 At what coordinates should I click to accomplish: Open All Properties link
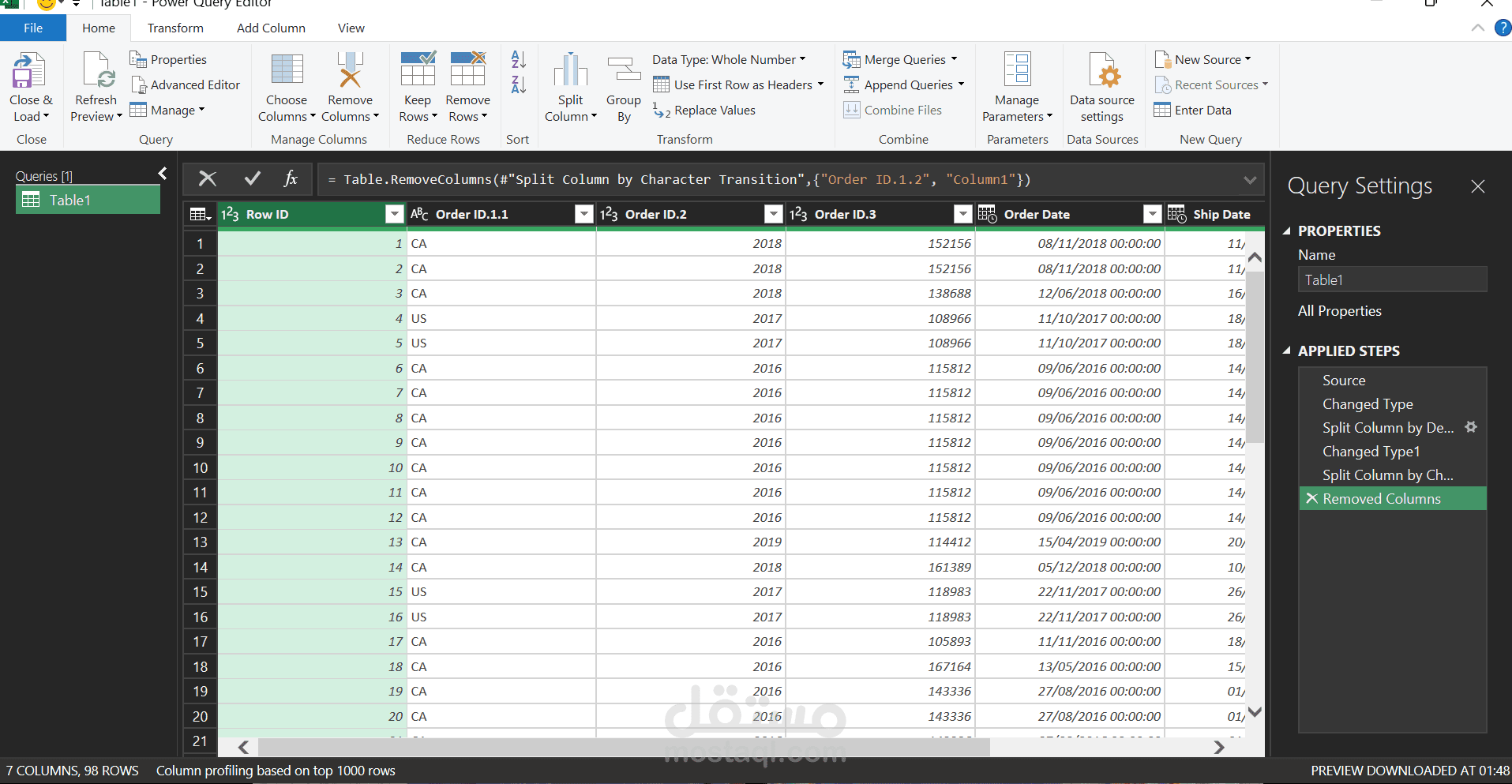point(1340,310)
